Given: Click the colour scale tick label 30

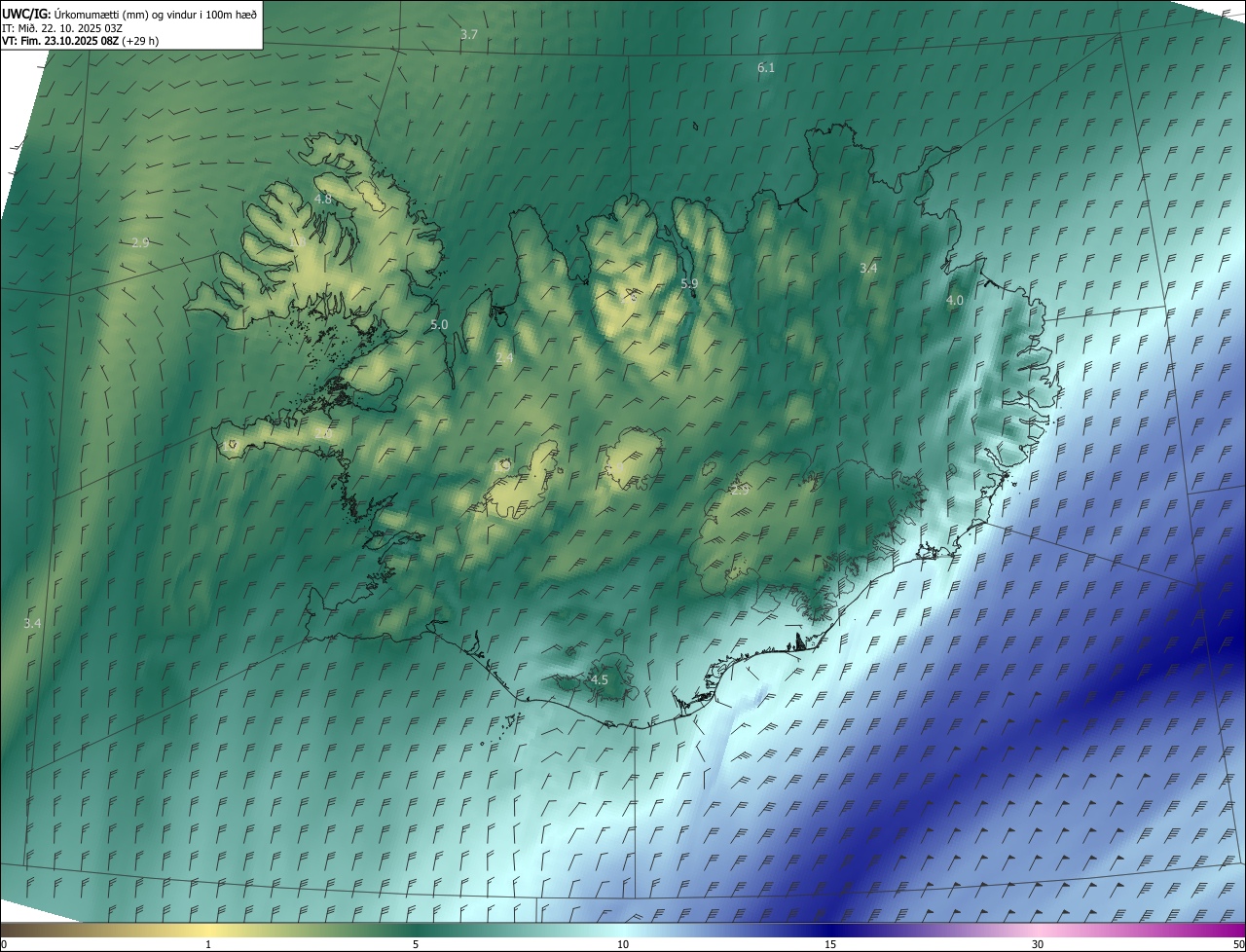Looking at the screenshot, I should coord(1038,944).
